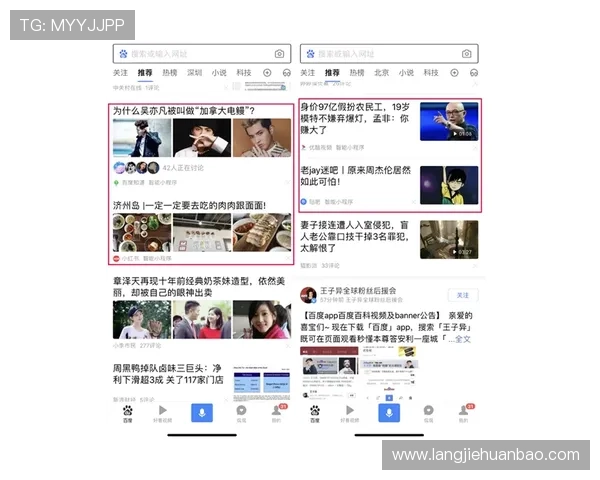Tap the blue microphone button on left phone
This screenshot has width=600, height=480.
pos(202,413)
